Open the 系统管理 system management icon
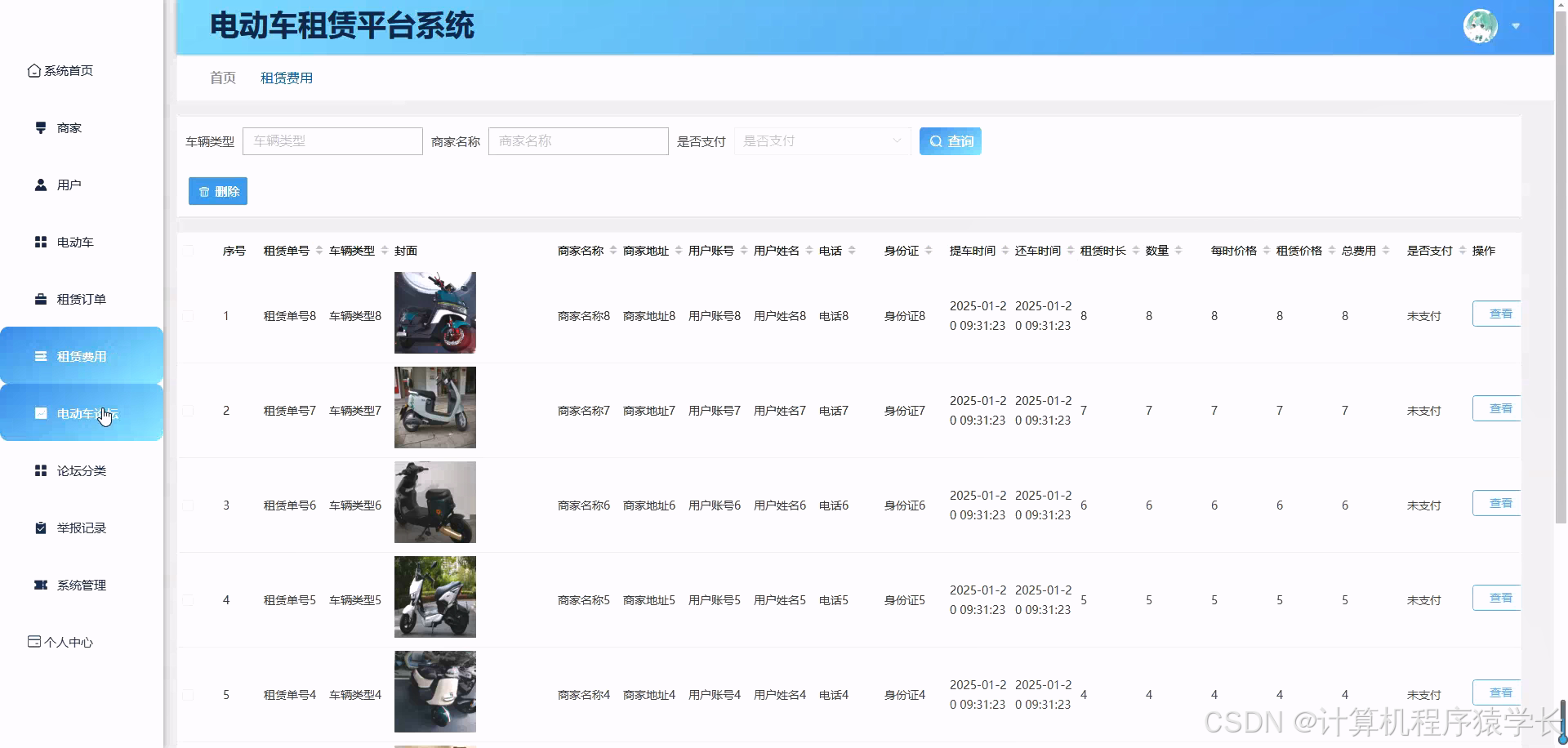Screen dimensions: 1568x748 (40, 585)
